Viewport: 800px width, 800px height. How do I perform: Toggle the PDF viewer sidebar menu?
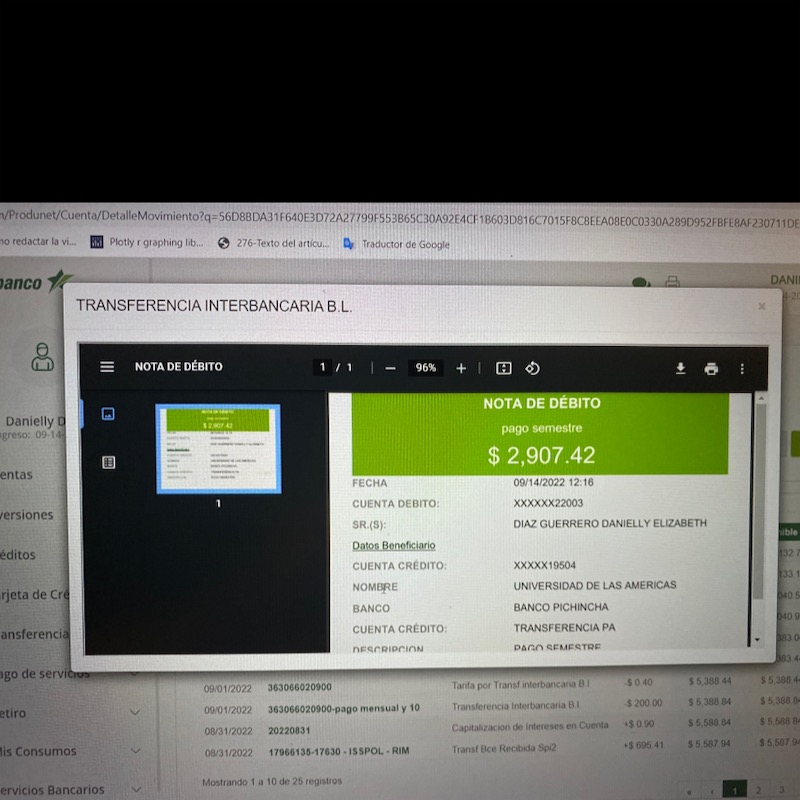(x=107, y=367)
